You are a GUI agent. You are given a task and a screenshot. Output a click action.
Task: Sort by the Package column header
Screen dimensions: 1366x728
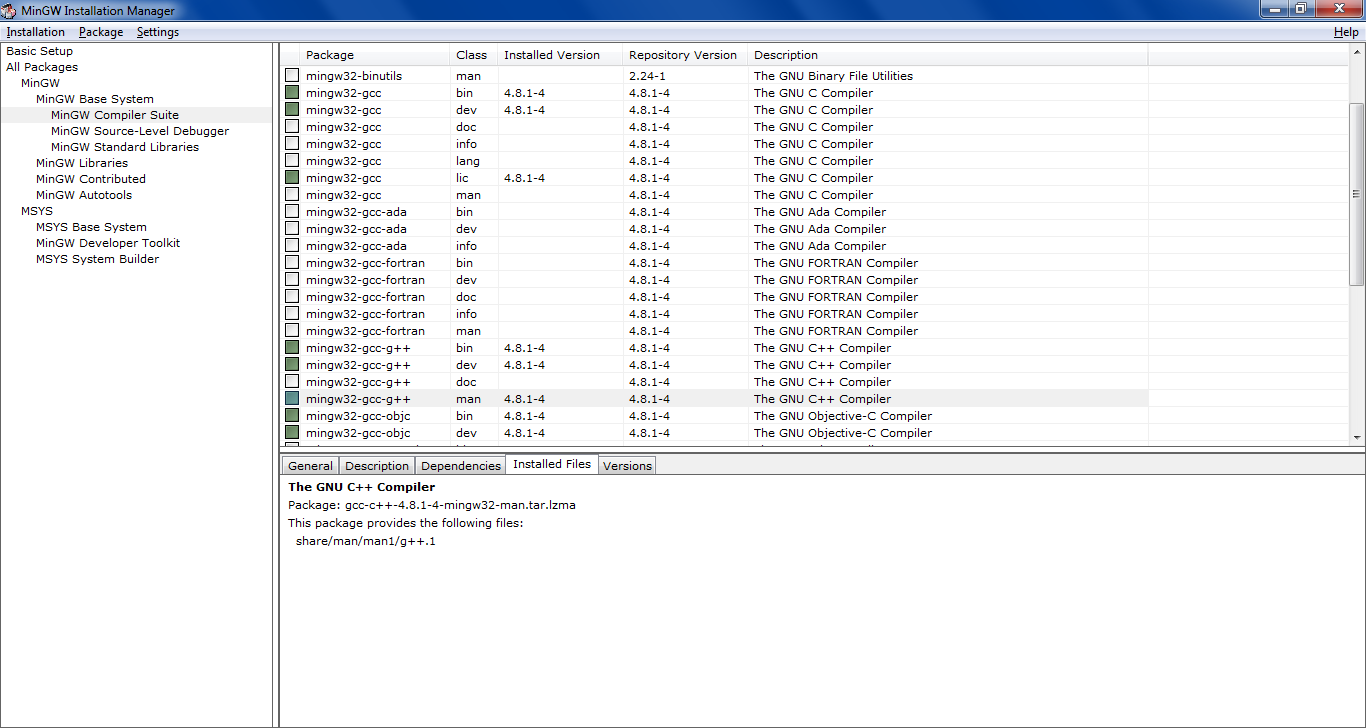(376, 55)
